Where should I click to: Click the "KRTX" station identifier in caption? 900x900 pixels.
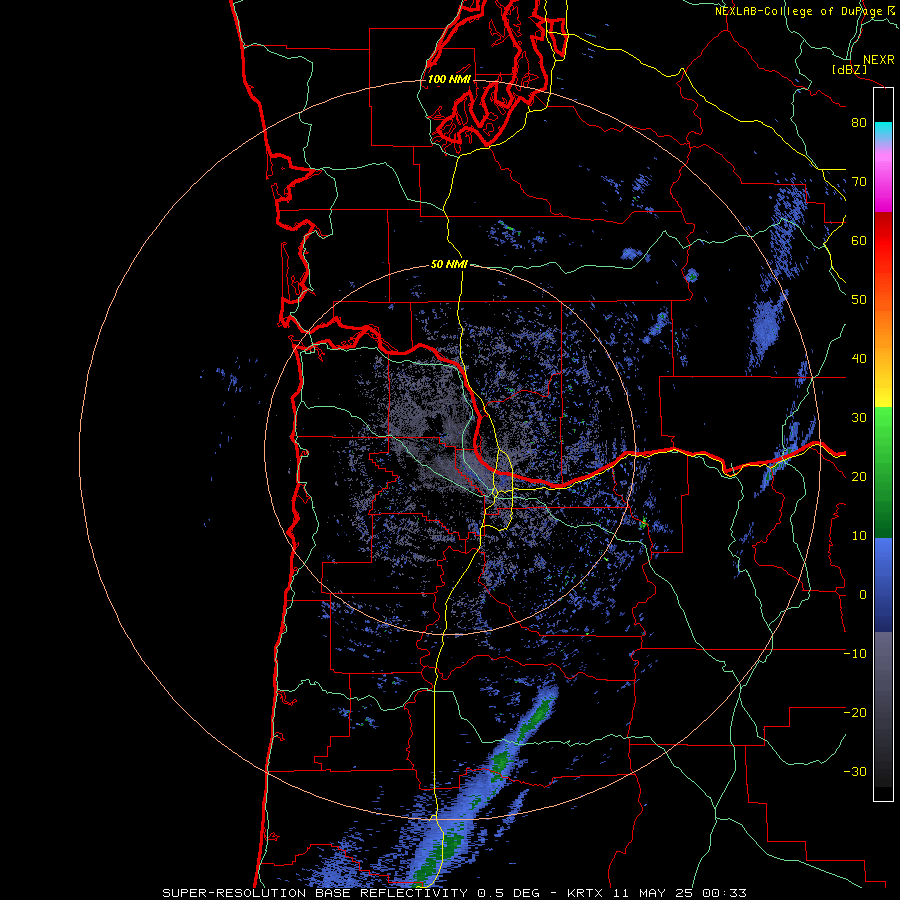(x=585, y=893)
